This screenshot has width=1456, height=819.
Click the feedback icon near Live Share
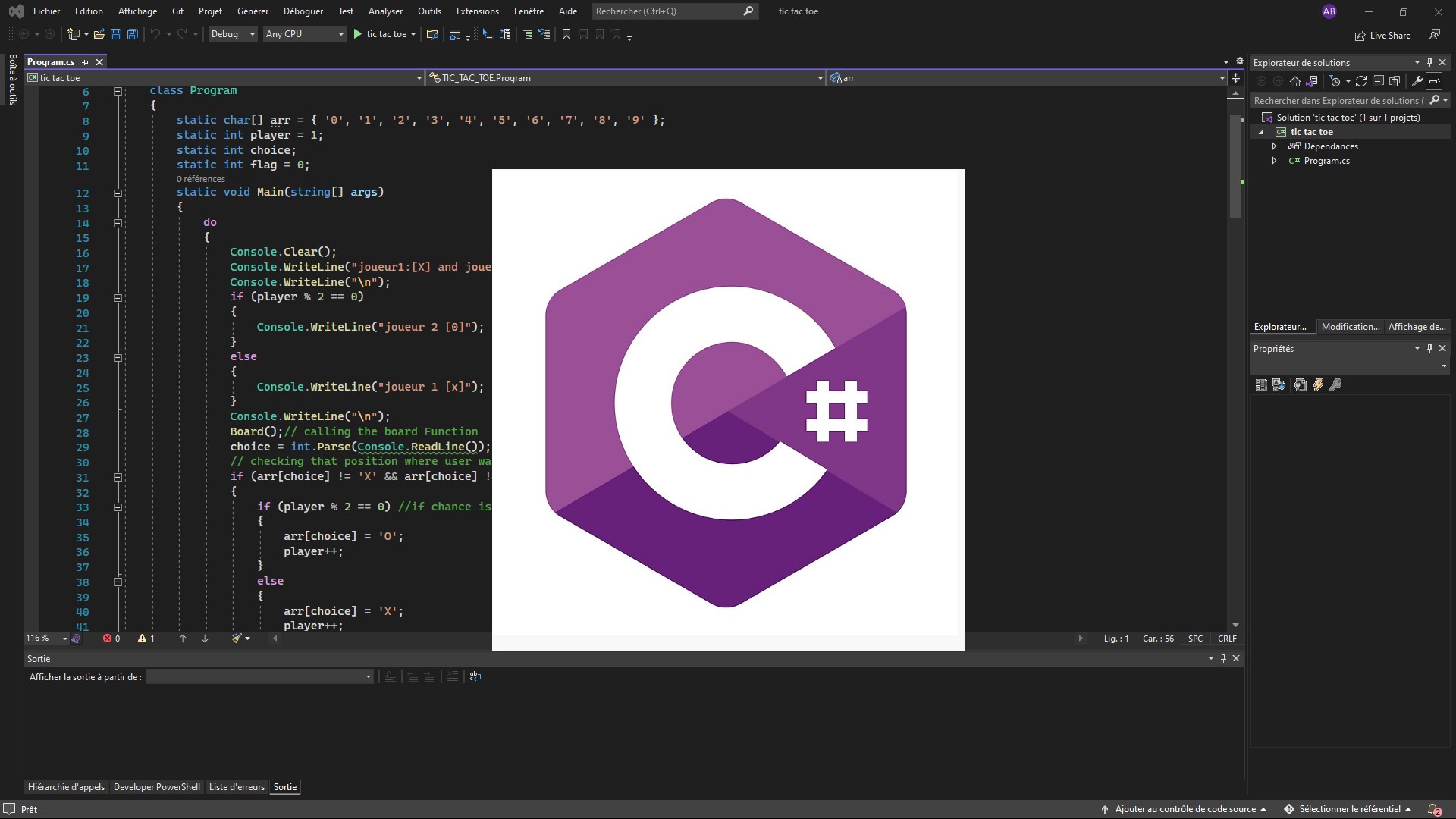click(1434, 34)
